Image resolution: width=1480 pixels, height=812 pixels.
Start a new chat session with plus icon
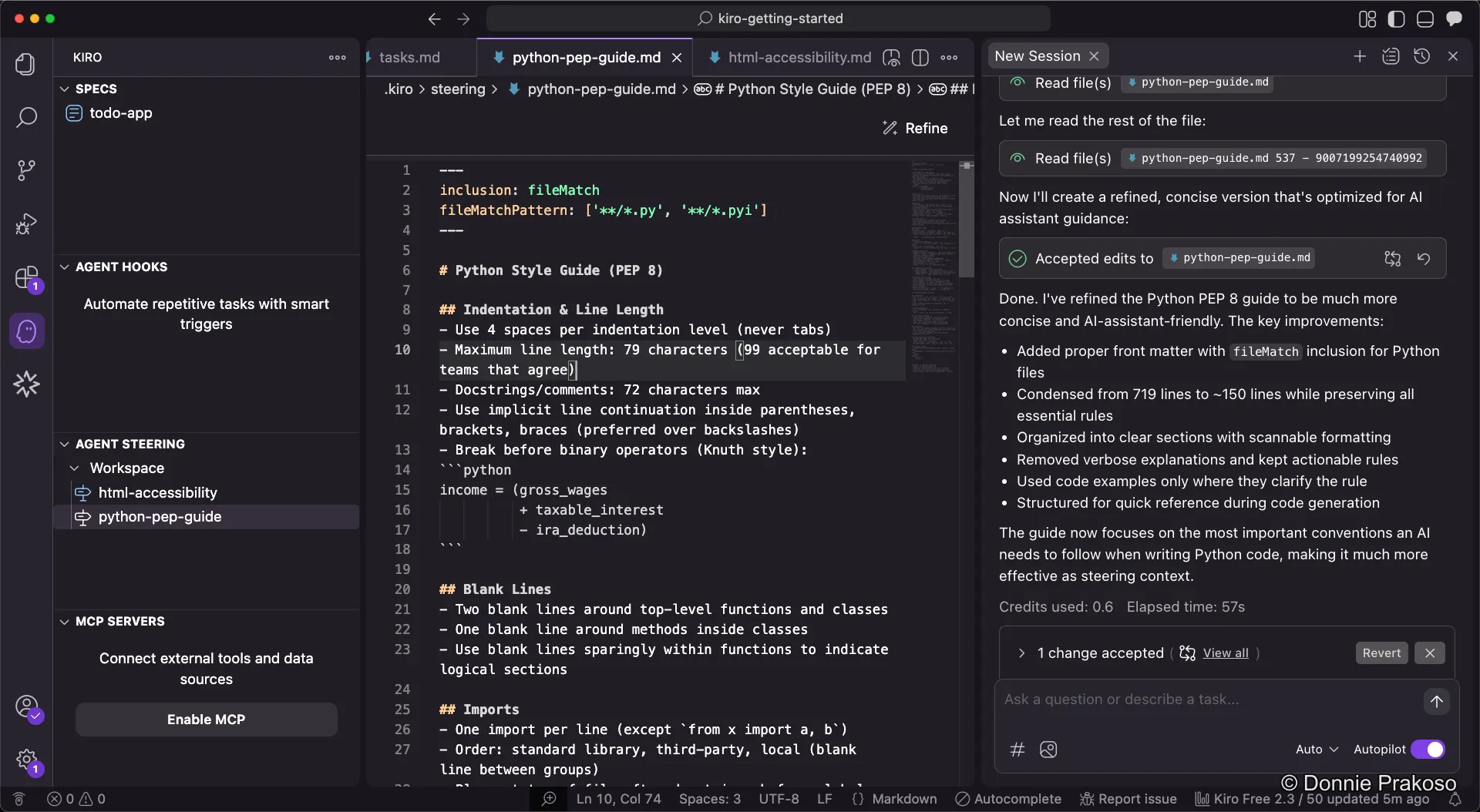[1360, 56]
